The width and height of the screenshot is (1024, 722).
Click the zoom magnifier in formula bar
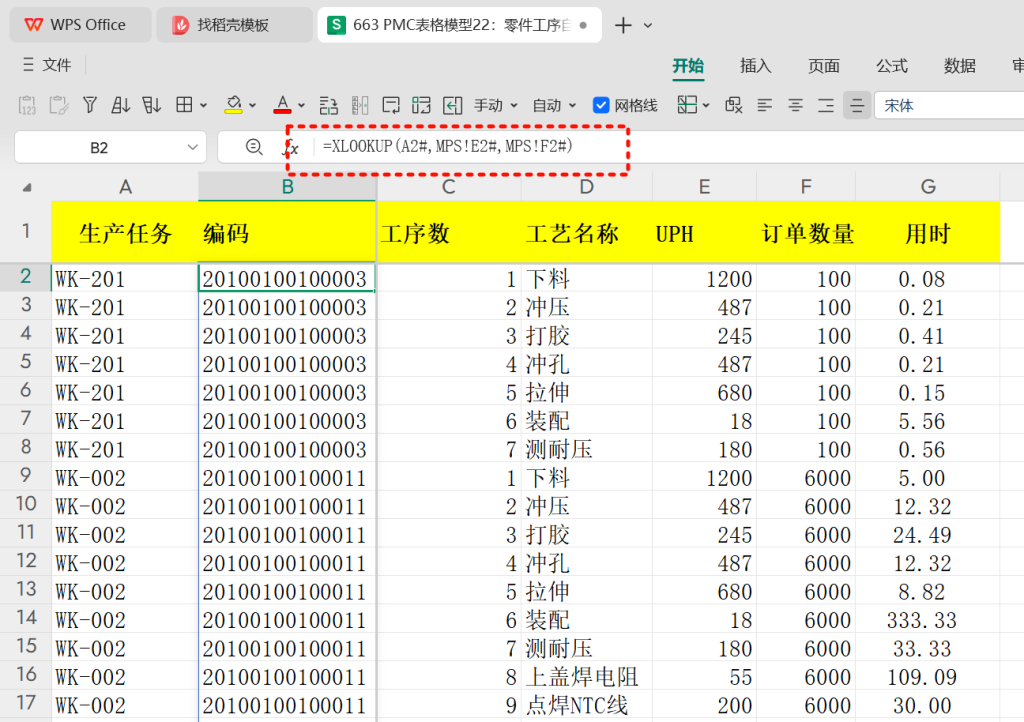point(254,147)
